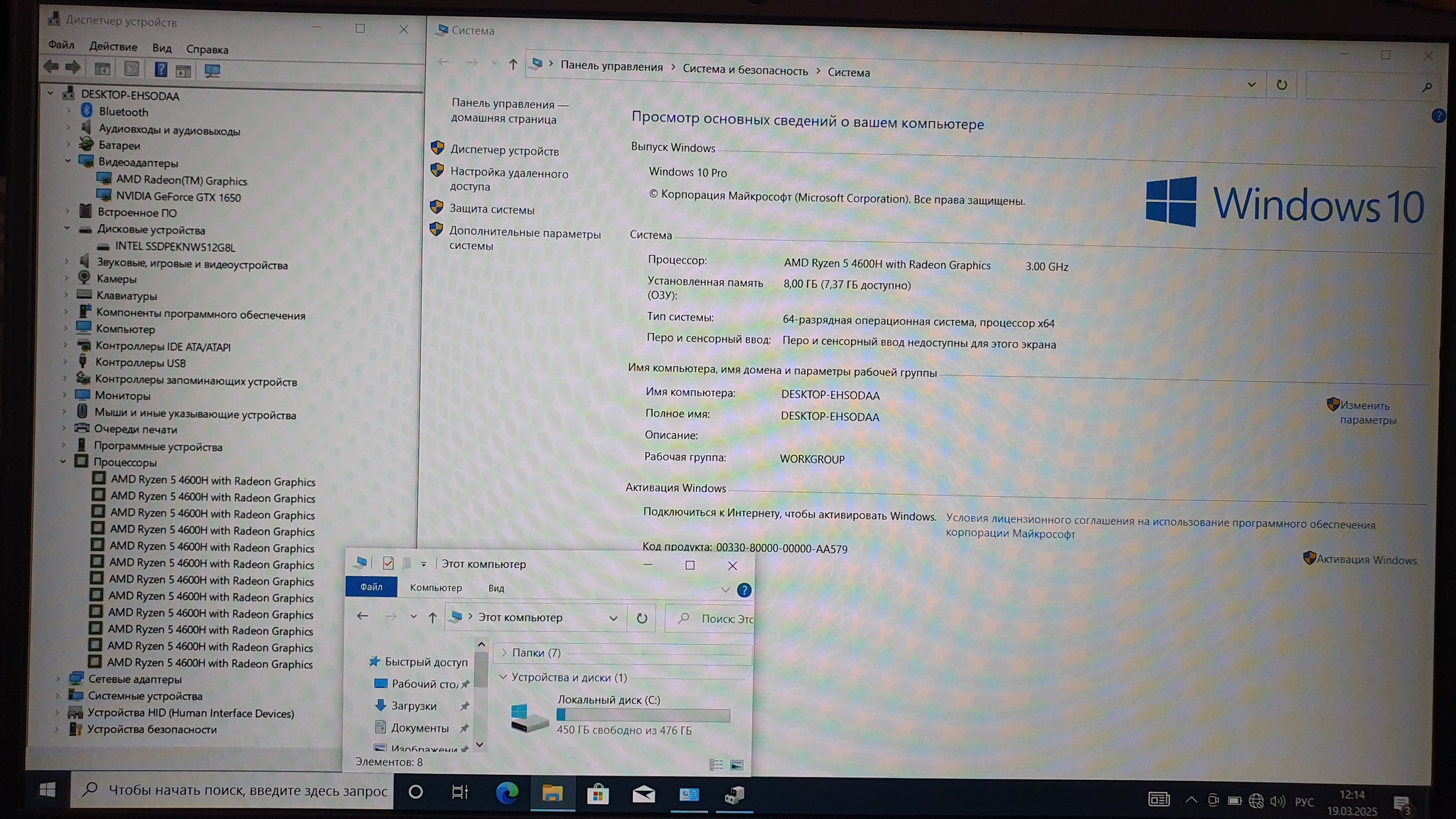Click the Task View taskbar icon

(460, 792)
